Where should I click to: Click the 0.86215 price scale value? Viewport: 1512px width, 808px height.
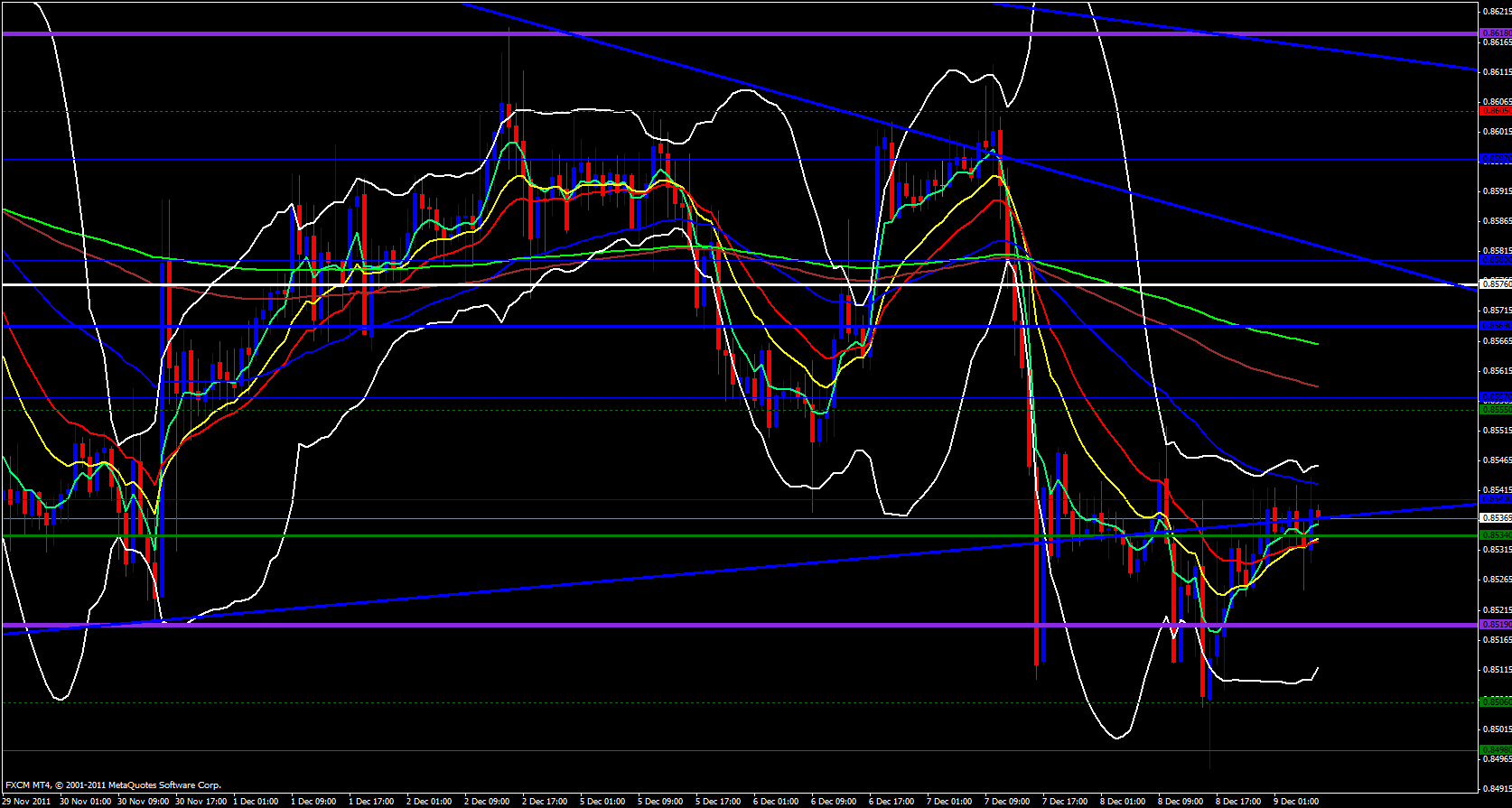click(x=1497, y=12)
